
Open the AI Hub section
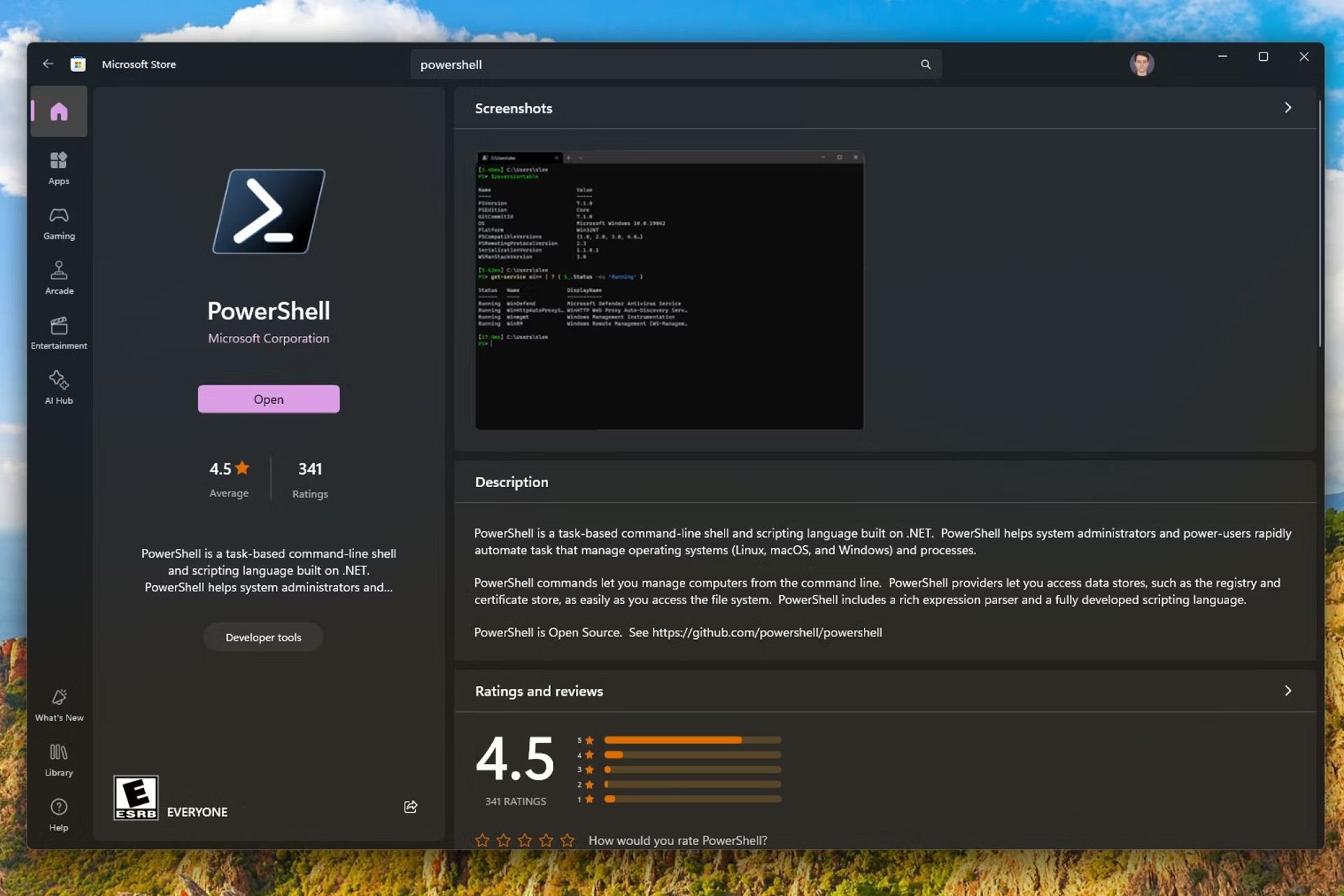[x=59, y=388]
